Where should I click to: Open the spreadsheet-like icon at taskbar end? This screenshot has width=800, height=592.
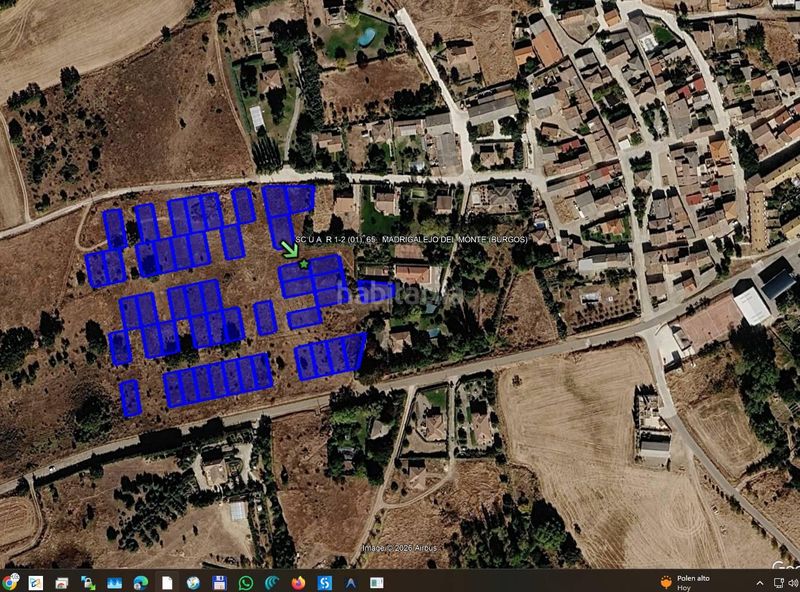(x=377, y=583)
